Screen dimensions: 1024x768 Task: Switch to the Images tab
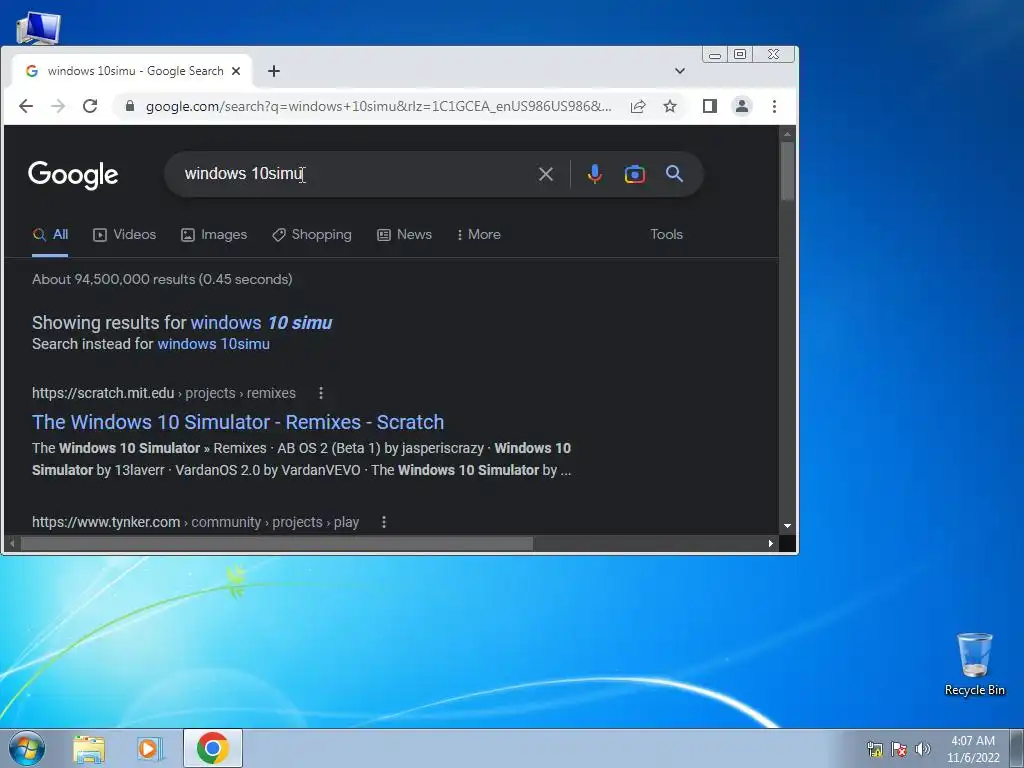point(214,234)
